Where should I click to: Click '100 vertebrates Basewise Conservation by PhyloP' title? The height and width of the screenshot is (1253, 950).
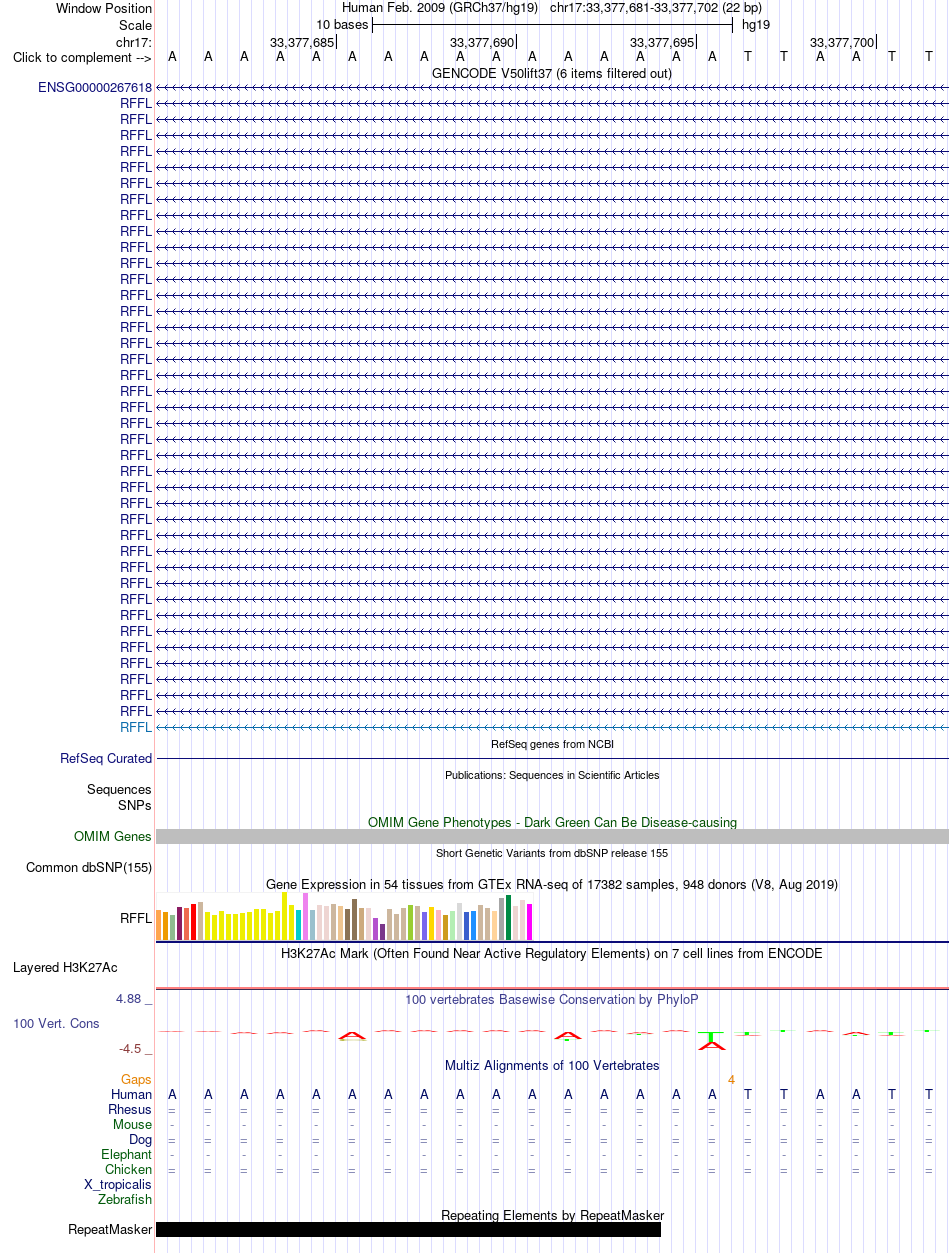click(552, 999)
